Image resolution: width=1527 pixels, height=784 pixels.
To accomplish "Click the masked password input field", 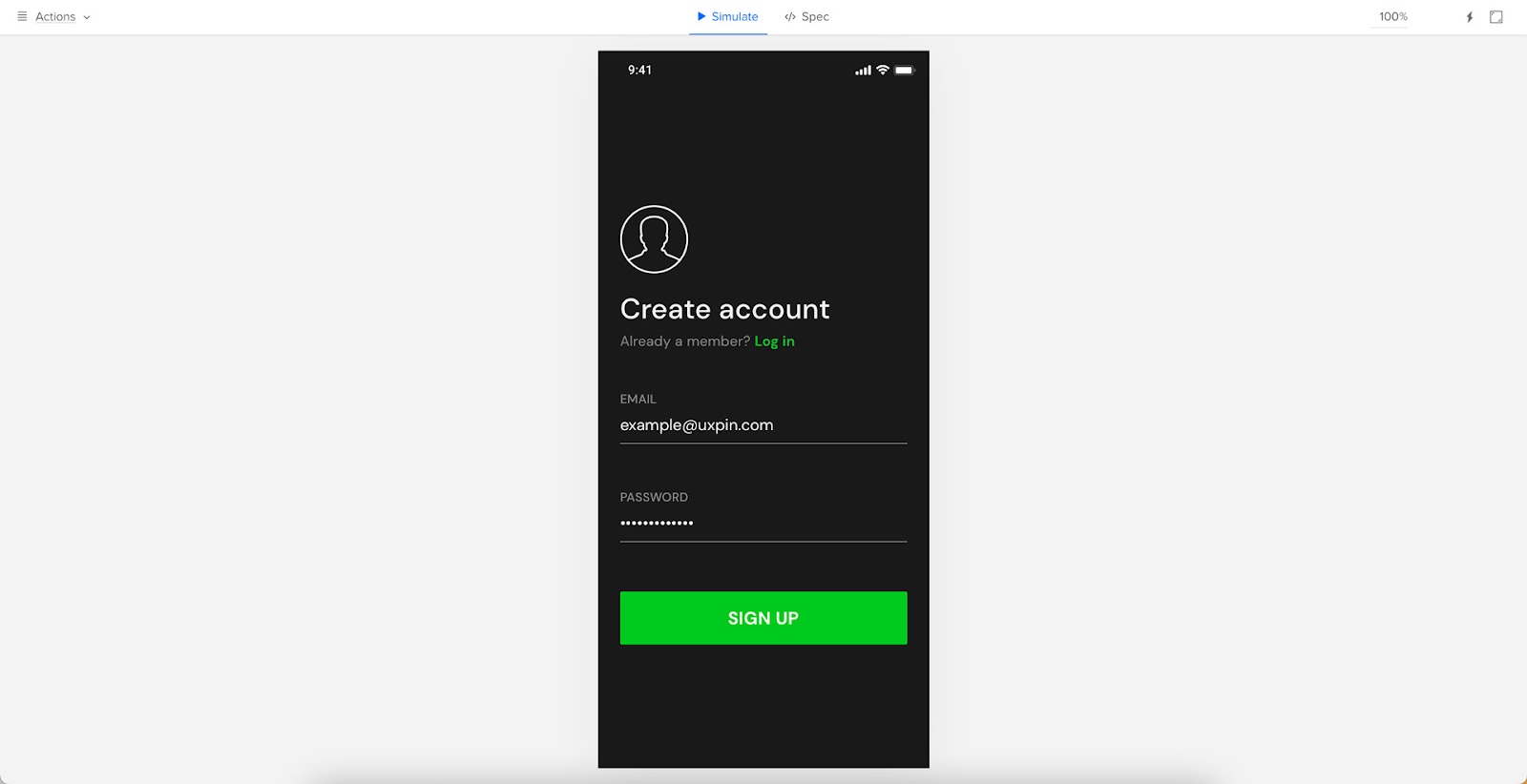I will tap(763, 523).
